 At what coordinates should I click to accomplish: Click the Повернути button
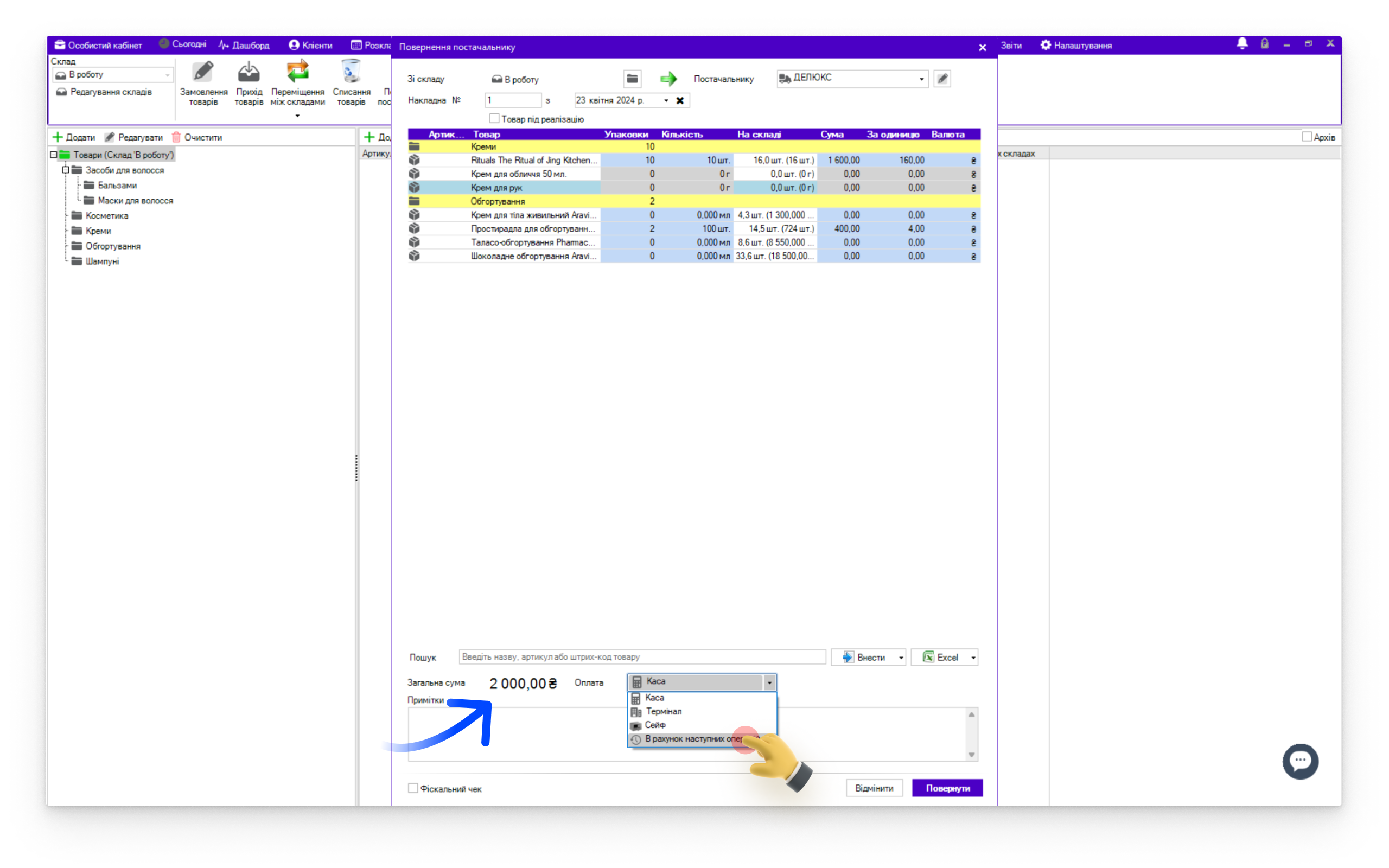click(947, 788)
